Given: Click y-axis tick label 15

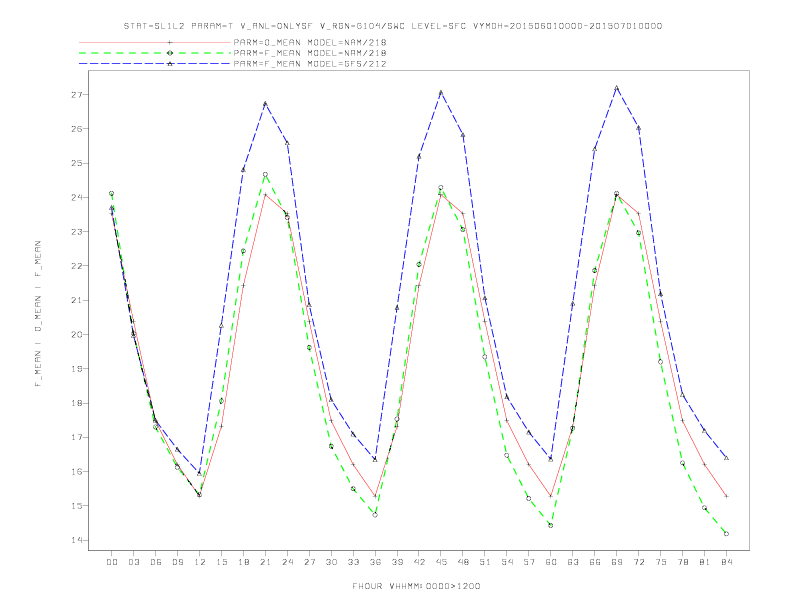Looking at the screenshot, I should click(x=77, y=506).
